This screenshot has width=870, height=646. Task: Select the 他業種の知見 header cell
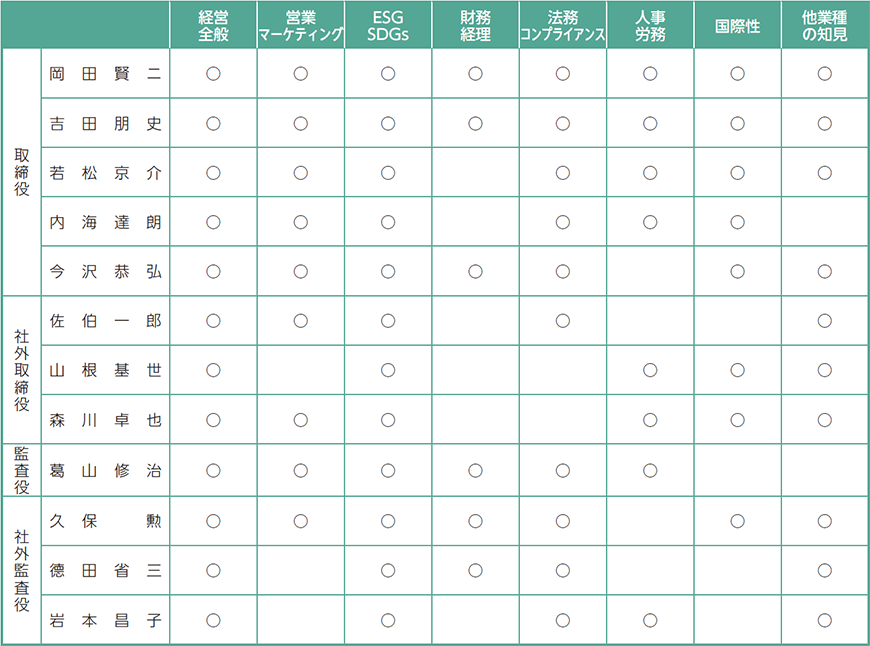[x=825, y=26]
